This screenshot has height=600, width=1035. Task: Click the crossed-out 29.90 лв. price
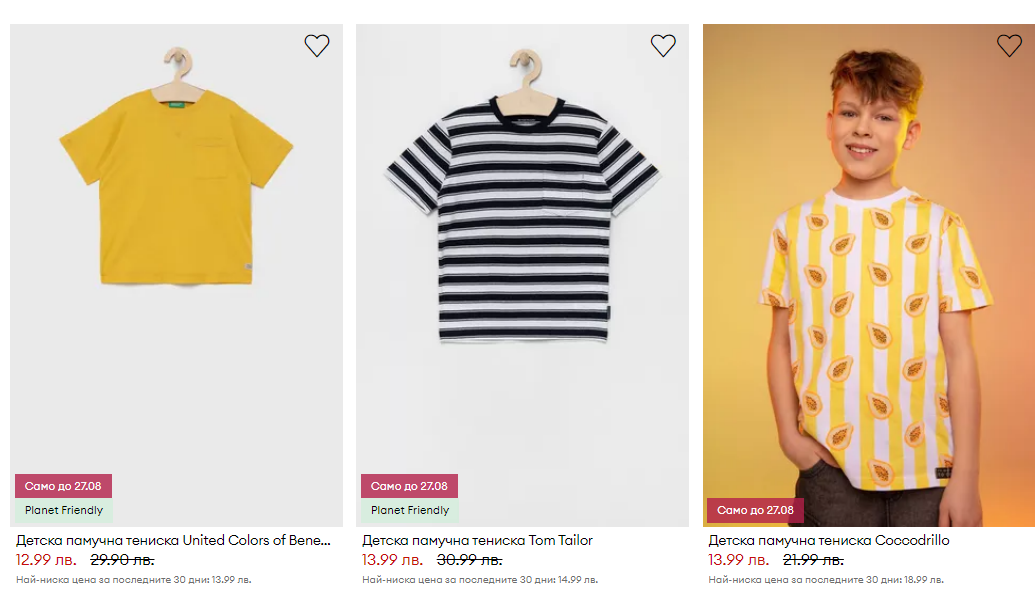click(x=122, y=560)
